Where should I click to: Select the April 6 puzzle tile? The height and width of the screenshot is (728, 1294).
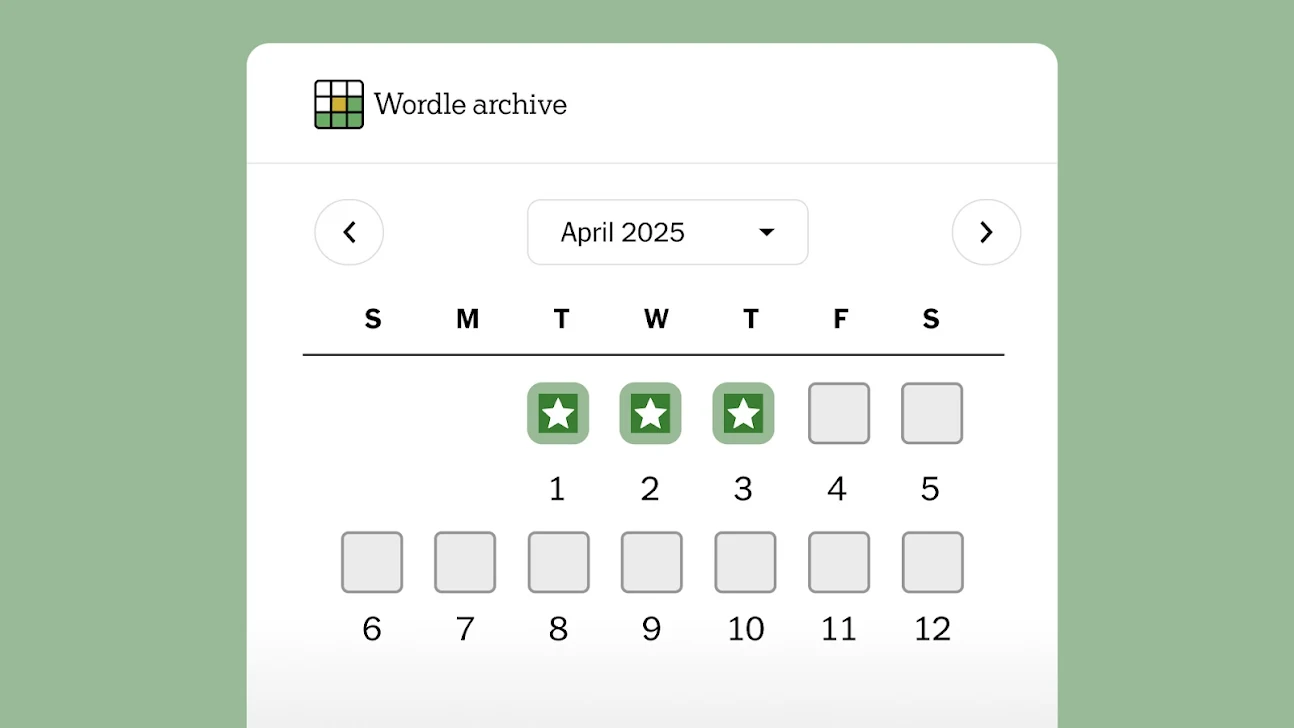(x=372, y=562)
